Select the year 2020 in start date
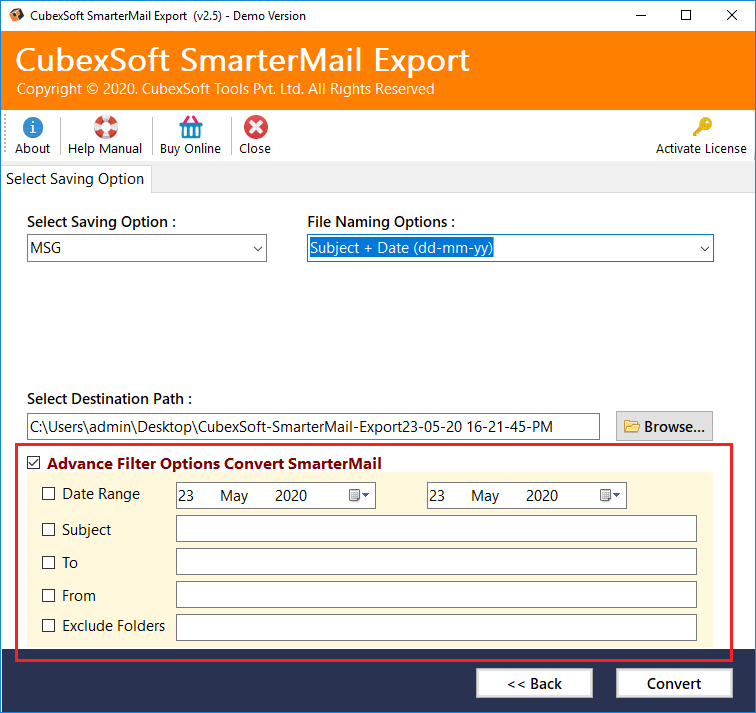 tap(291, 496)
